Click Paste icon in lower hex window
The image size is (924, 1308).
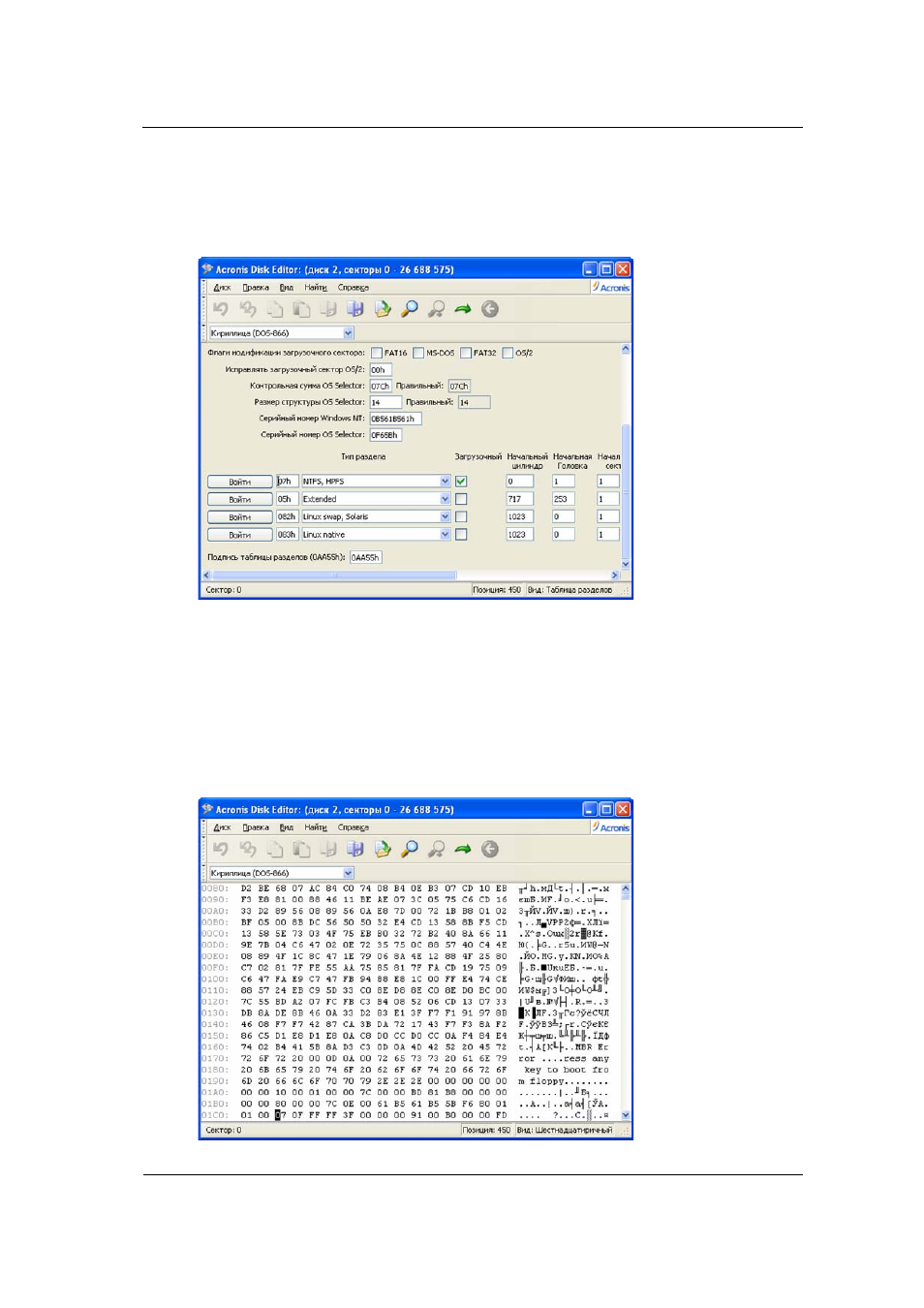(x=302, y=849)
